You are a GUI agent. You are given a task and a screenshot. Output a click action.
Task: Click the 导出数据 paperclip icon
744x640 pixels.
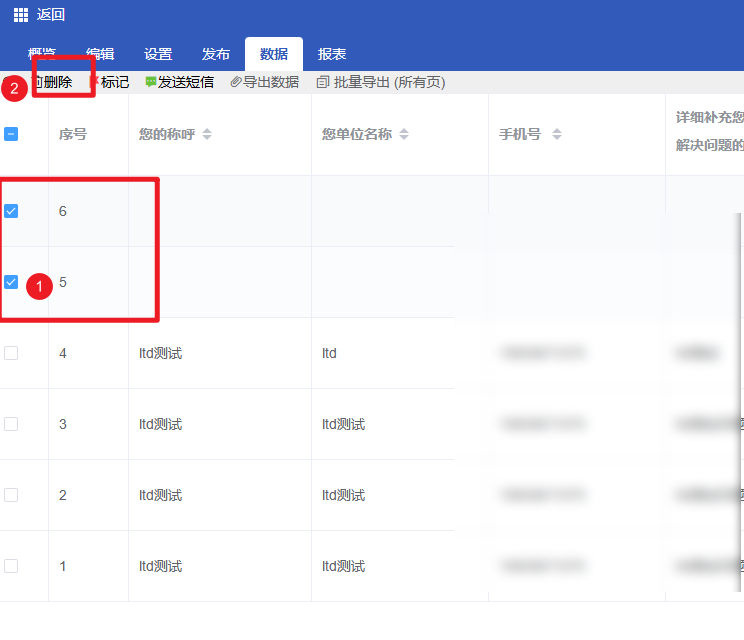click(x=236, y=82)
